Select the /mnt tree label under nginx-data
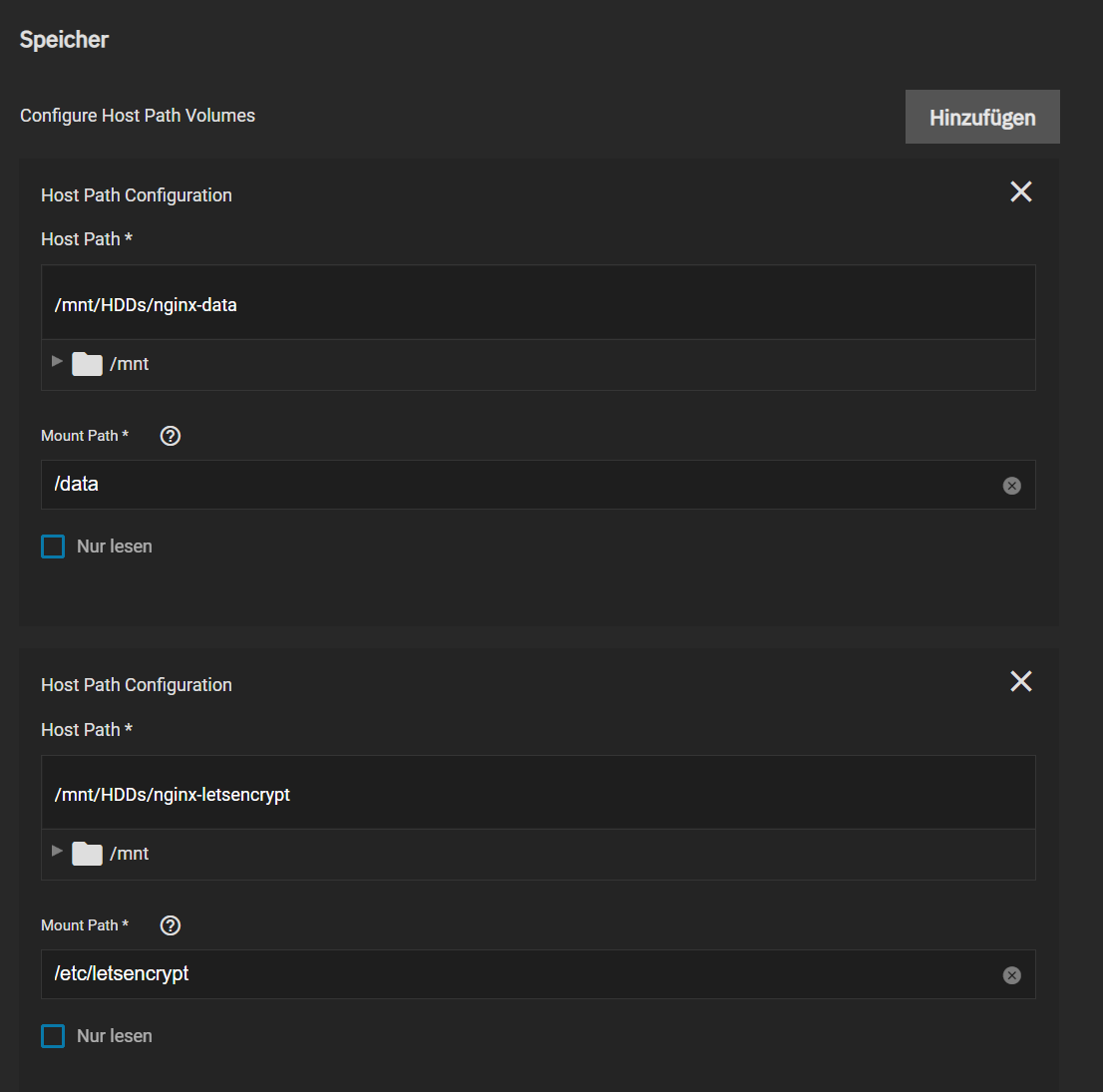The width and height of the screenshot is (1103, 1092). (130, 364)
